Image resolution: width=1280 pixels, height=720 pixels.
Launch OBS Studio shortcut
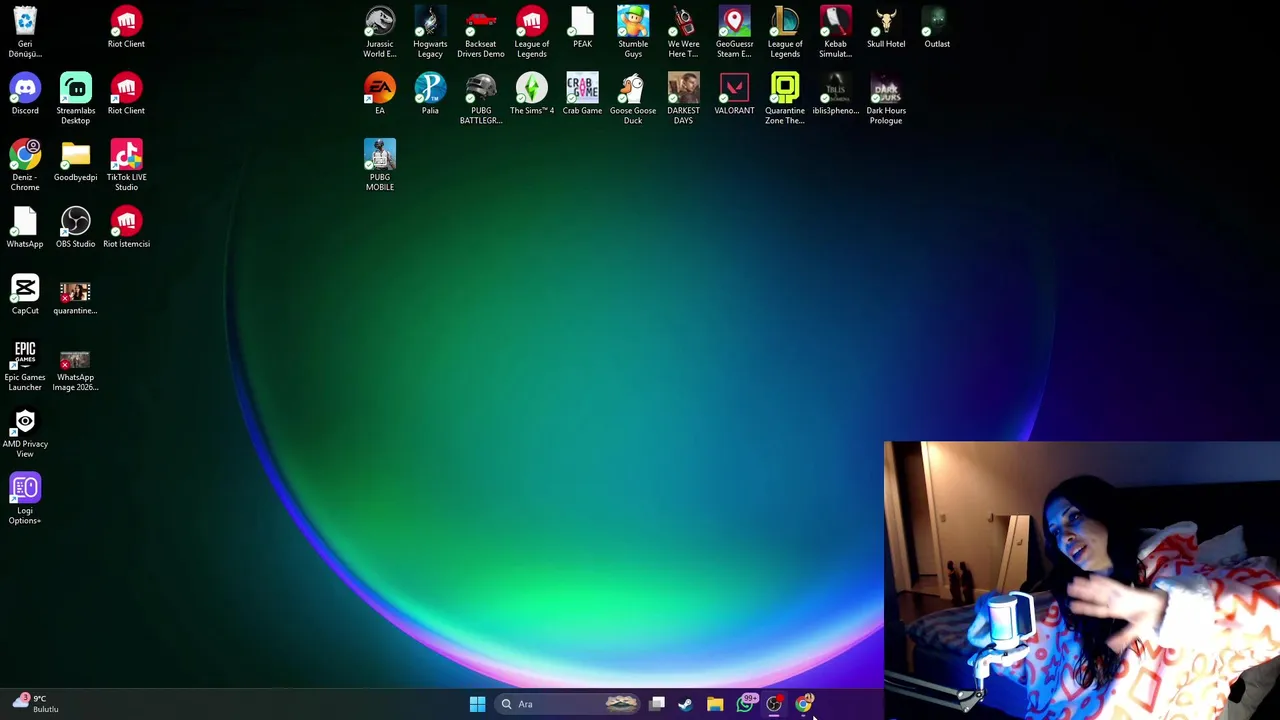coord(75,227)
